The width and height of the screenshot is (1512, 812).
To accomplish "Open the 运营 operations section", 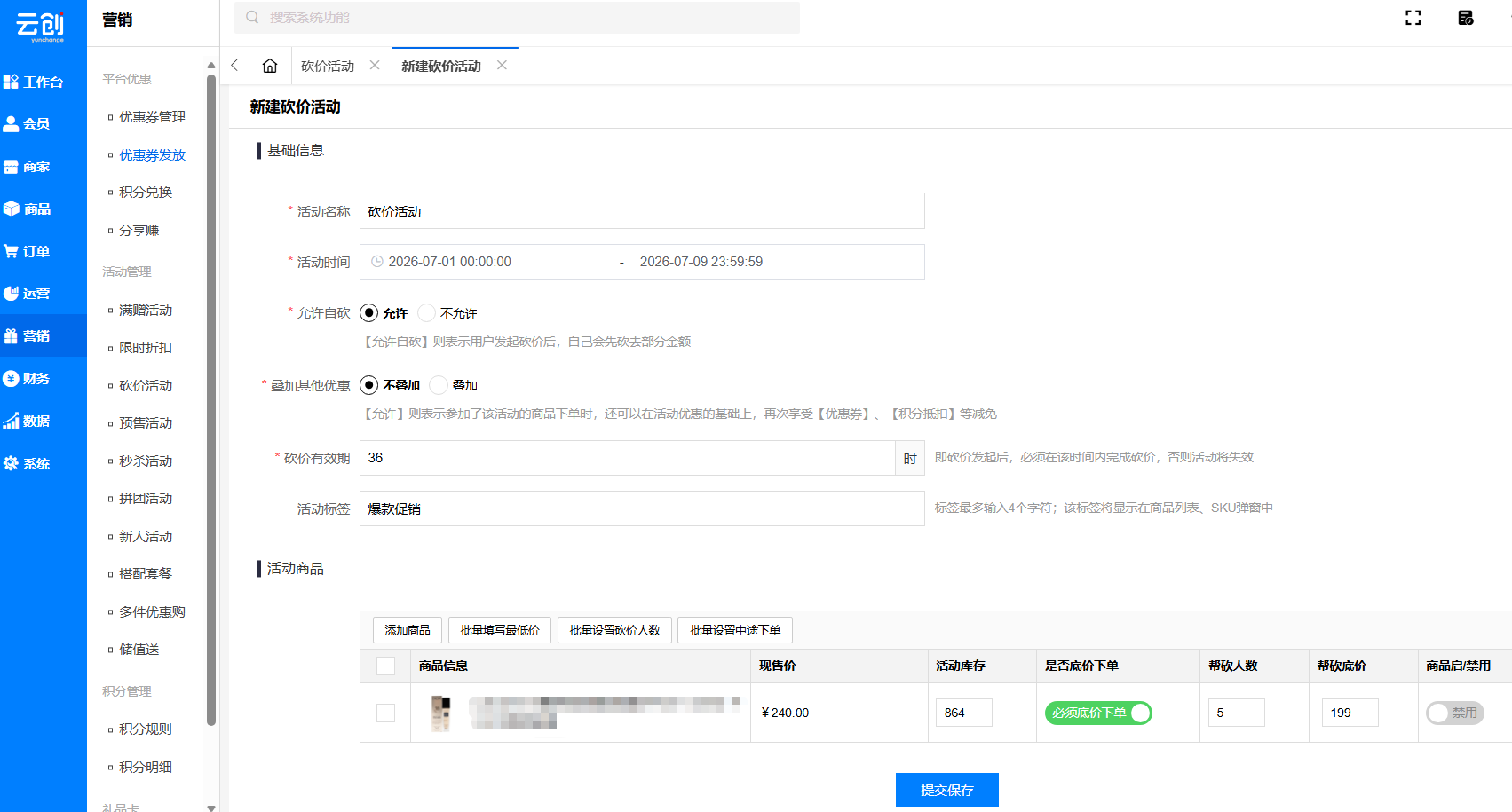I will (x=27, y=293).
